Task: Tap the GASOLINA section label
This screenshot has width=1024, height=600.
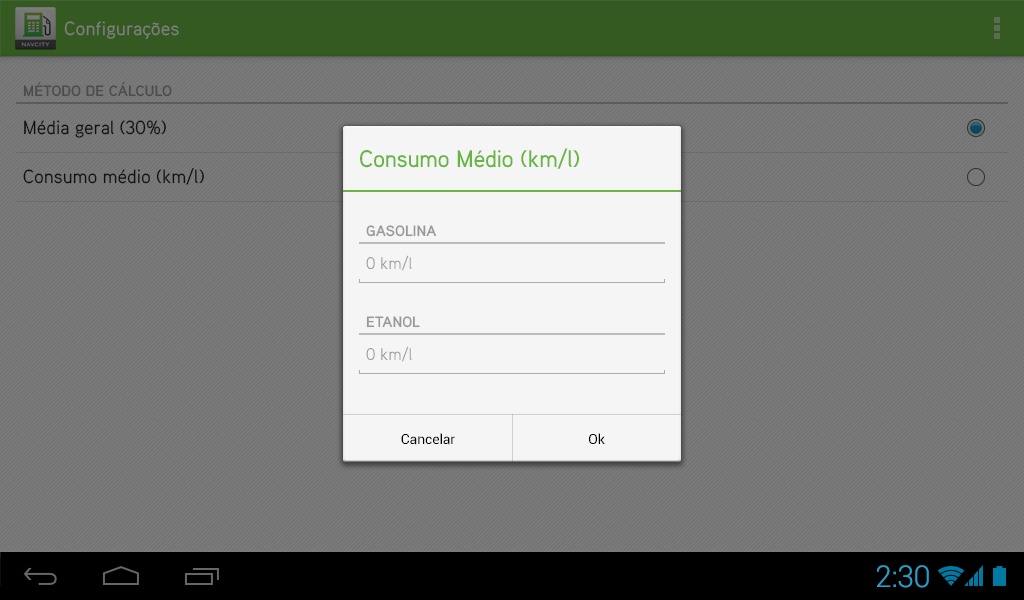Action: coord(401,231)
